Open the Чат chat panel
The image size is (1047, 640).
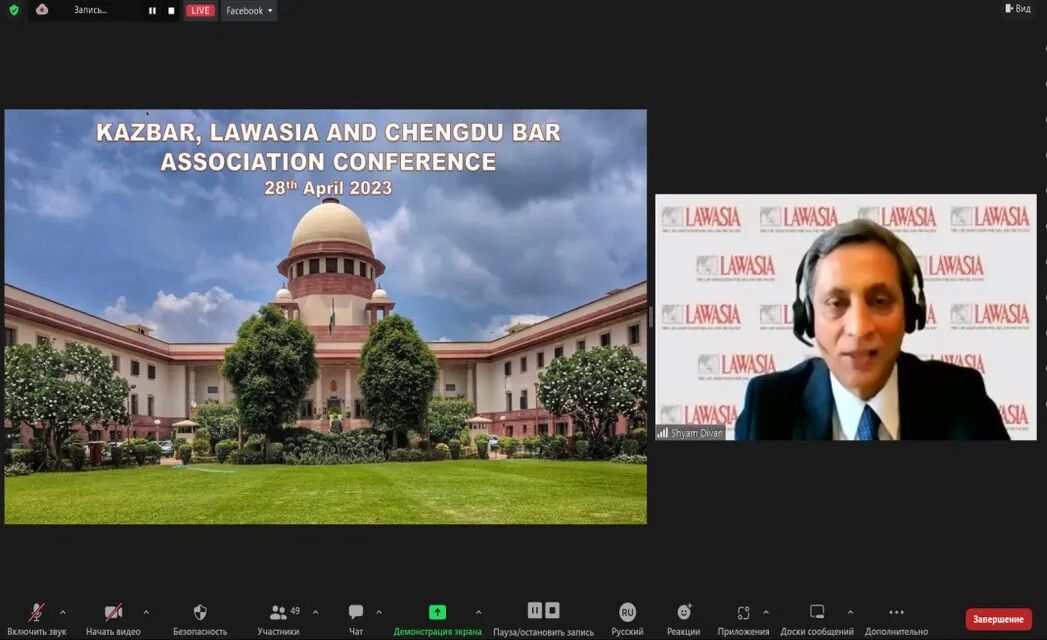pyautogui.click(x=356, y=619)
